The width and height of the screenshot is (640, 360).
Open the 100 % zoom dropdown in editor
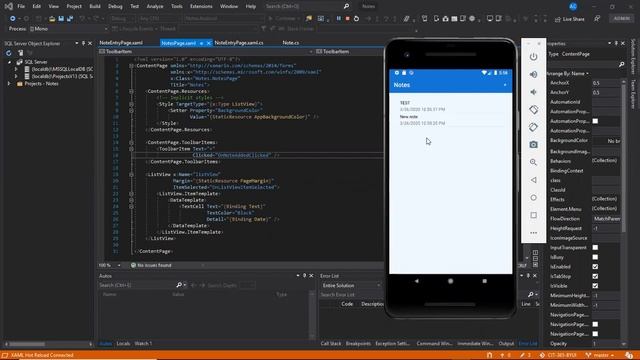tap(110, 265)
